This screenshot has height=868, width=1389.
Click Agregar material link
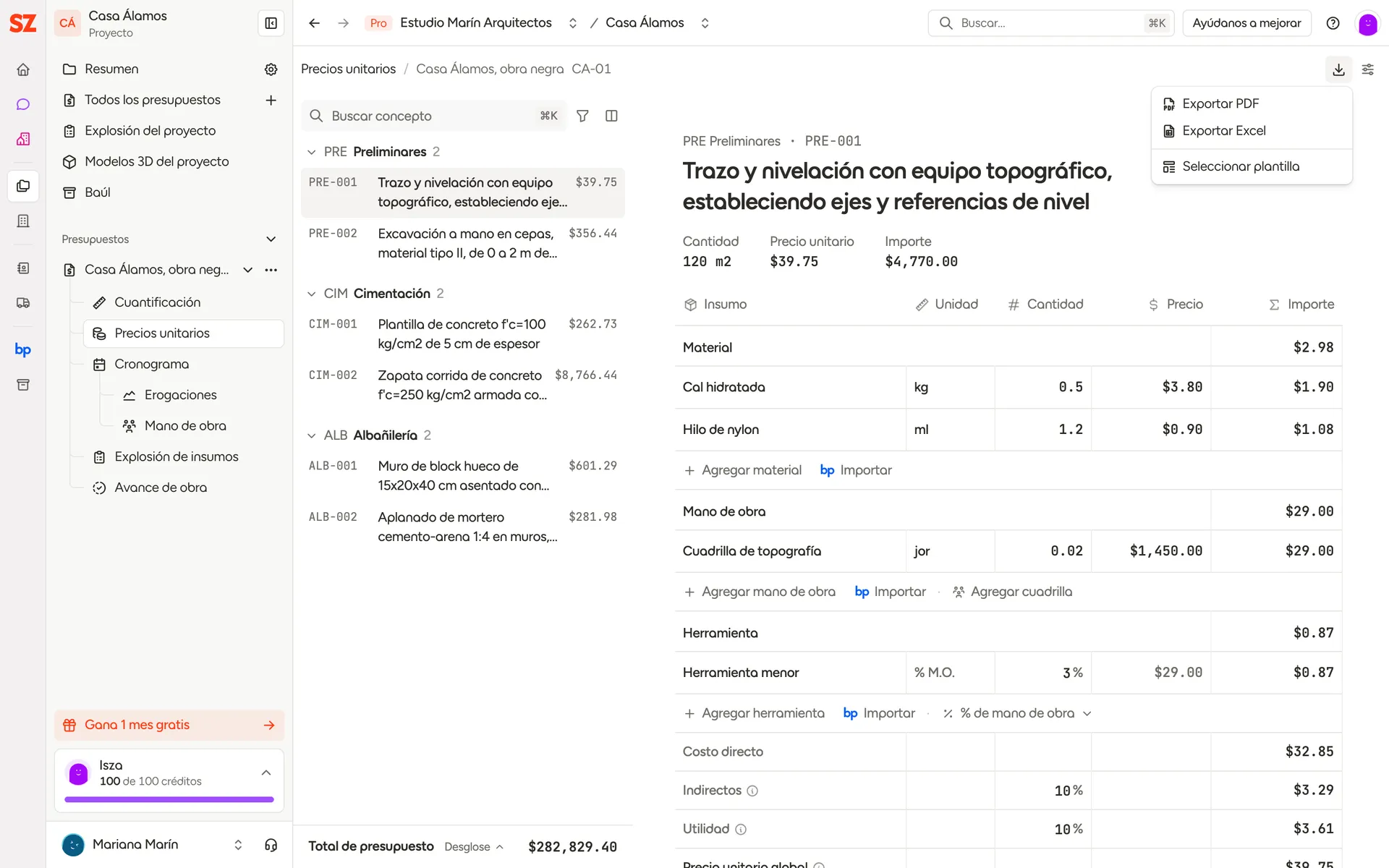point(743,470)
